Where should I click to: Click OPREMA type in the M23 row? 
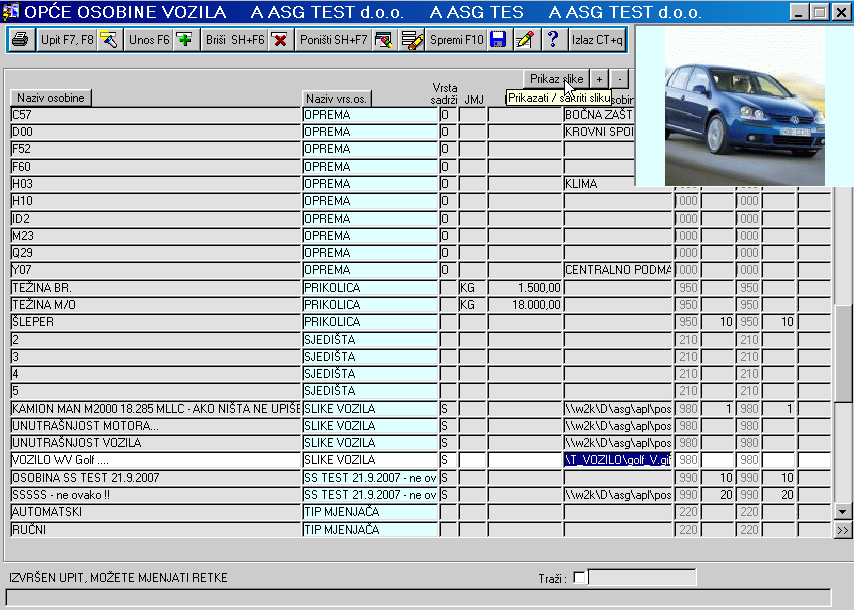[370, 236]
